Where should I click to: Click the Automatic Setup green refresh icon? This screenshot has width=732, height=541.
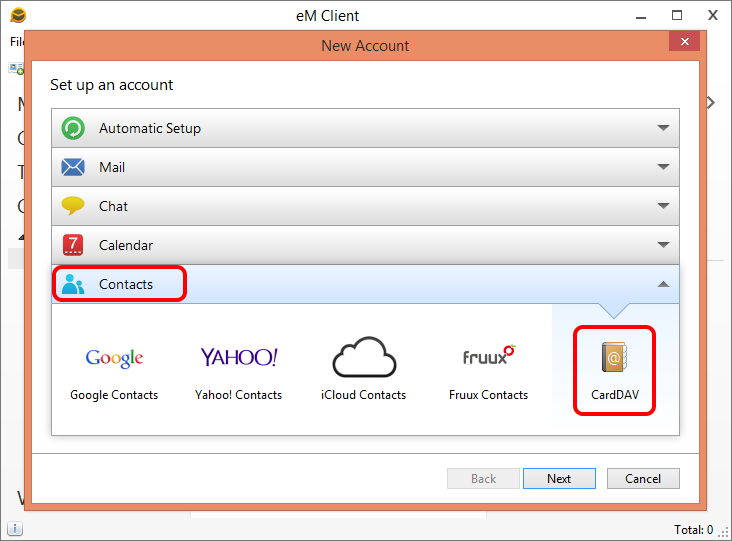[x=73, y=128]
